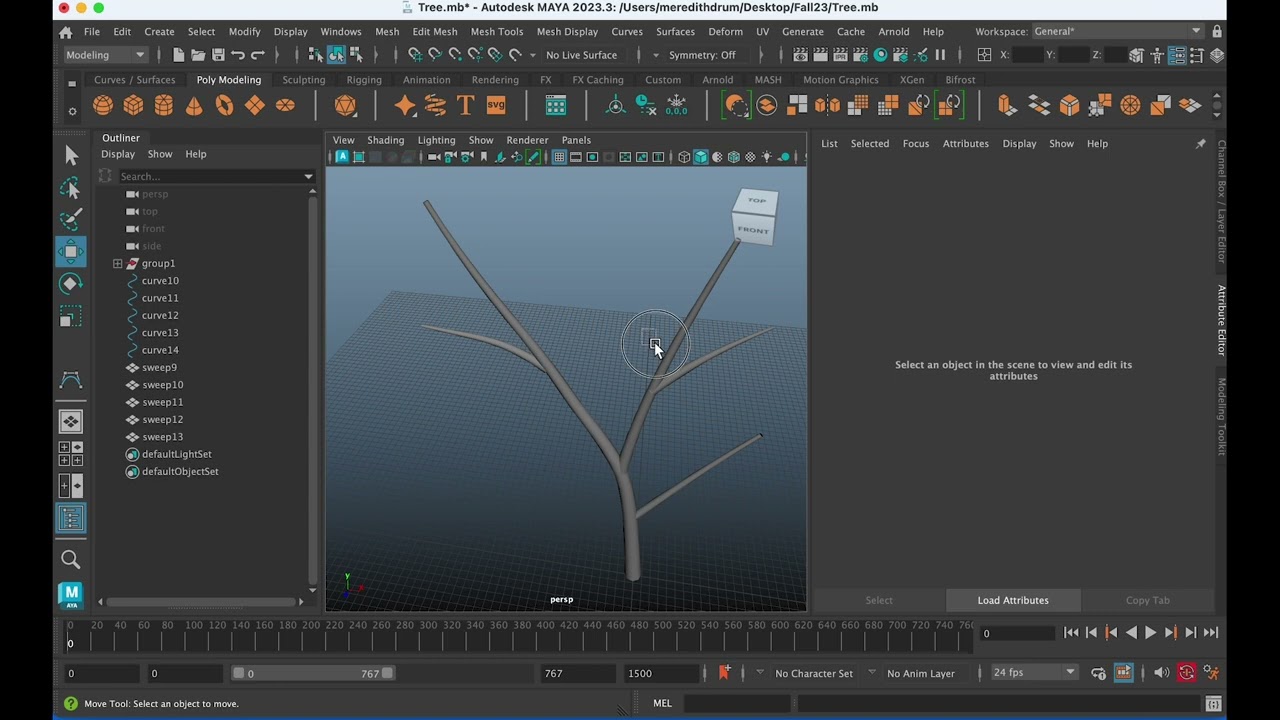The width and height of the screenshot is (1280, 720).
Task: Create a polygon cube from the shelf
Action: (x=133, y=105)
